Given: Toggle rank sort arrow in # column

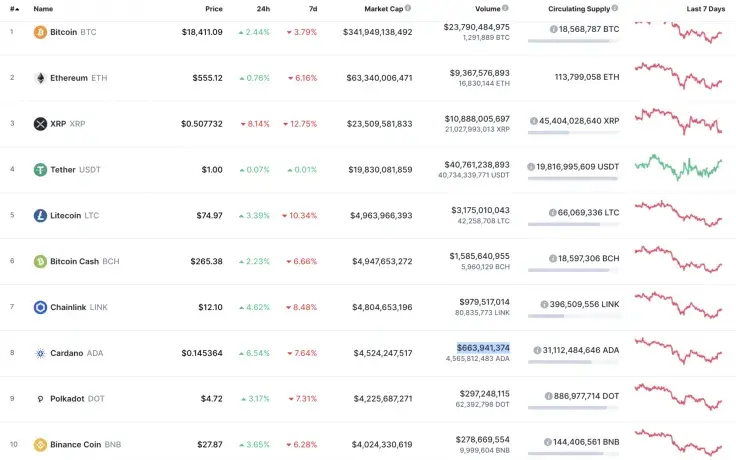Looking at the screenshot, I should [16, 8].
